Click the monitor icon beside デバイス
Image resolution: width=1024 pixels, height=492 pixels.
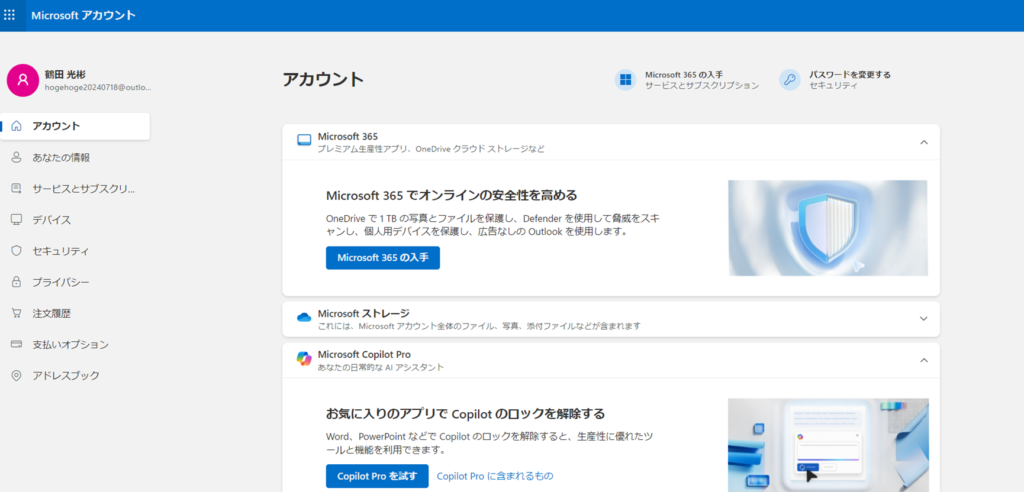[17, 220]
